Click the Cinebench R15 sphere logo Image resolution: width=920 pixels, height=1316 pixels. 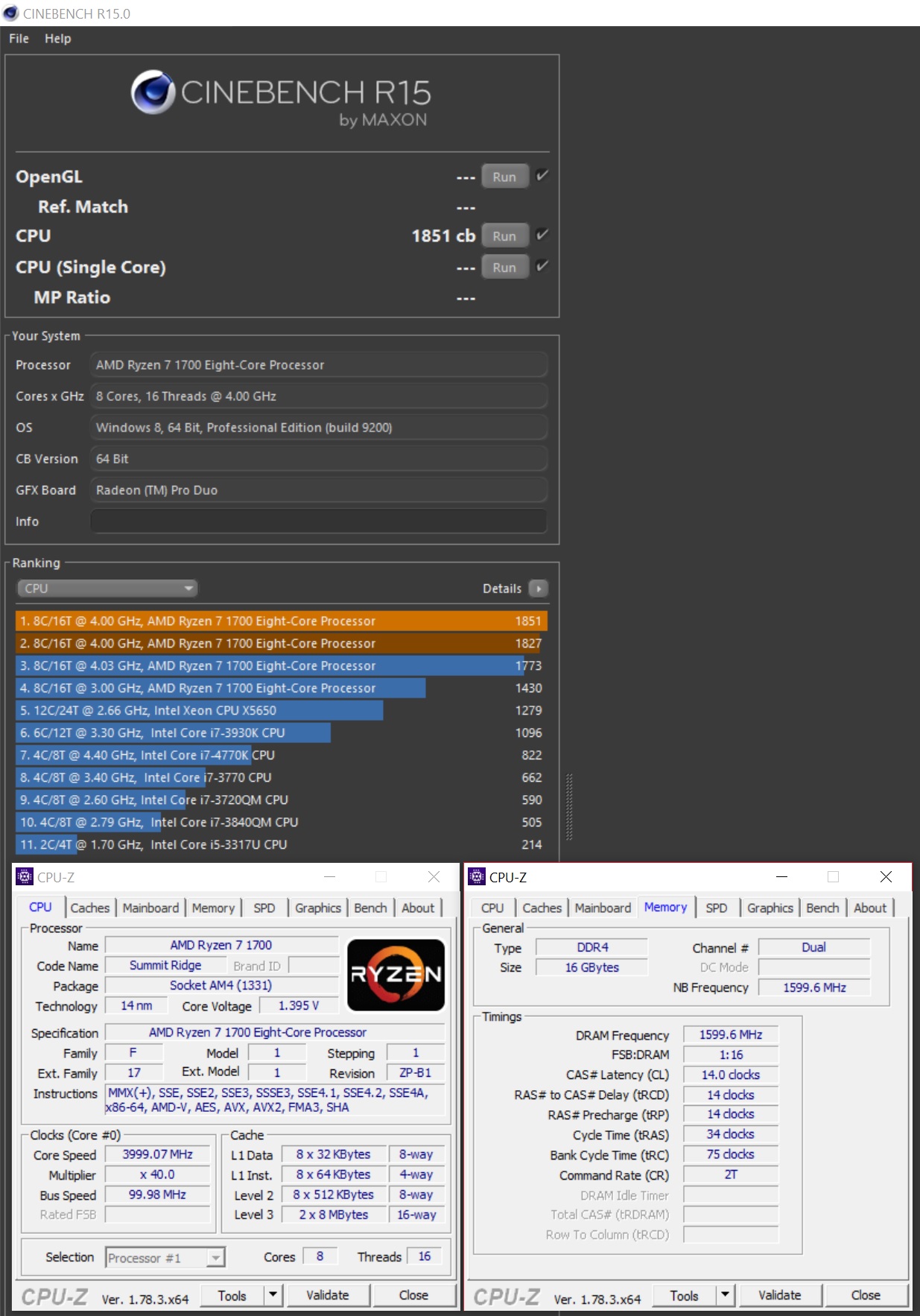coord(153,92)
